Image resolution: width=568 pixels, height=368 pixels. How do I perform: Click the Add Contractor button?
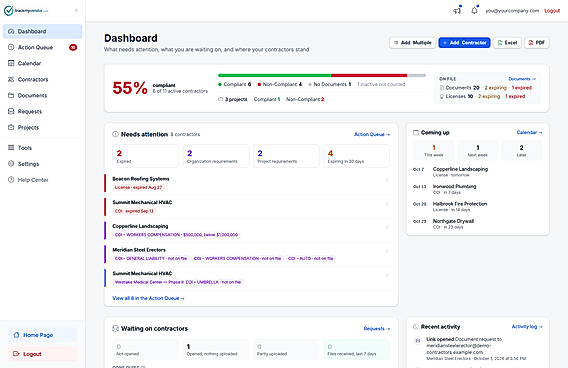pyautogui.click(x=464, y=43)
